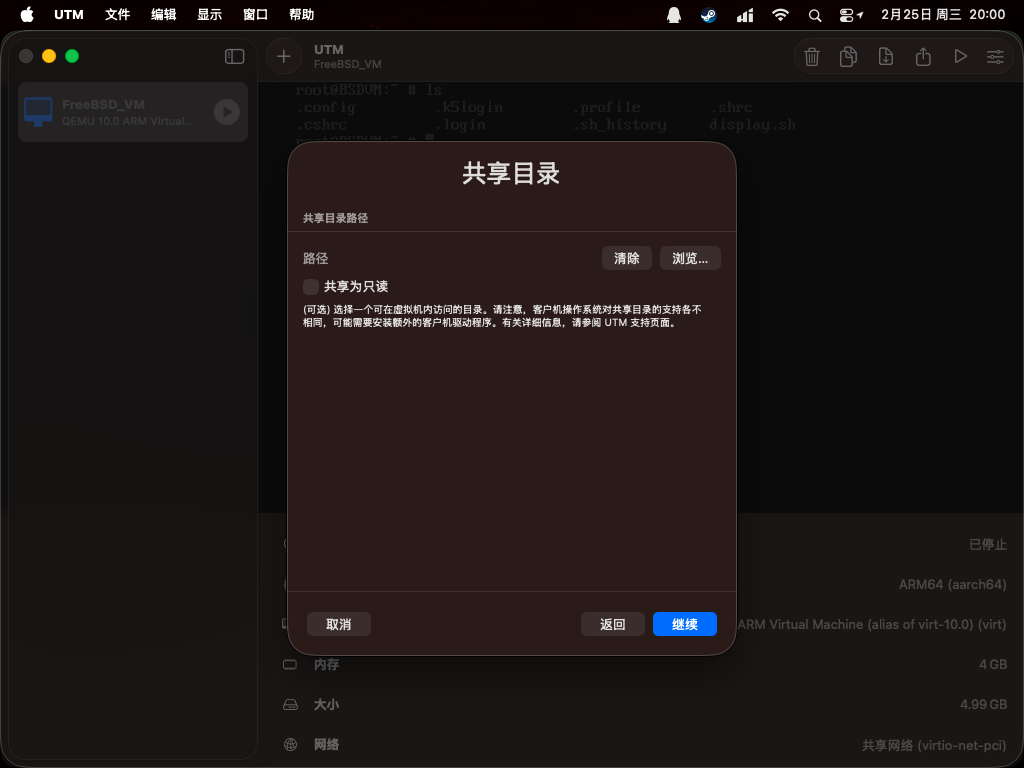This screenshot has width=1024, height=768.
Task: Click the disk icon beside 大小
Action: [x=290, y=705]
